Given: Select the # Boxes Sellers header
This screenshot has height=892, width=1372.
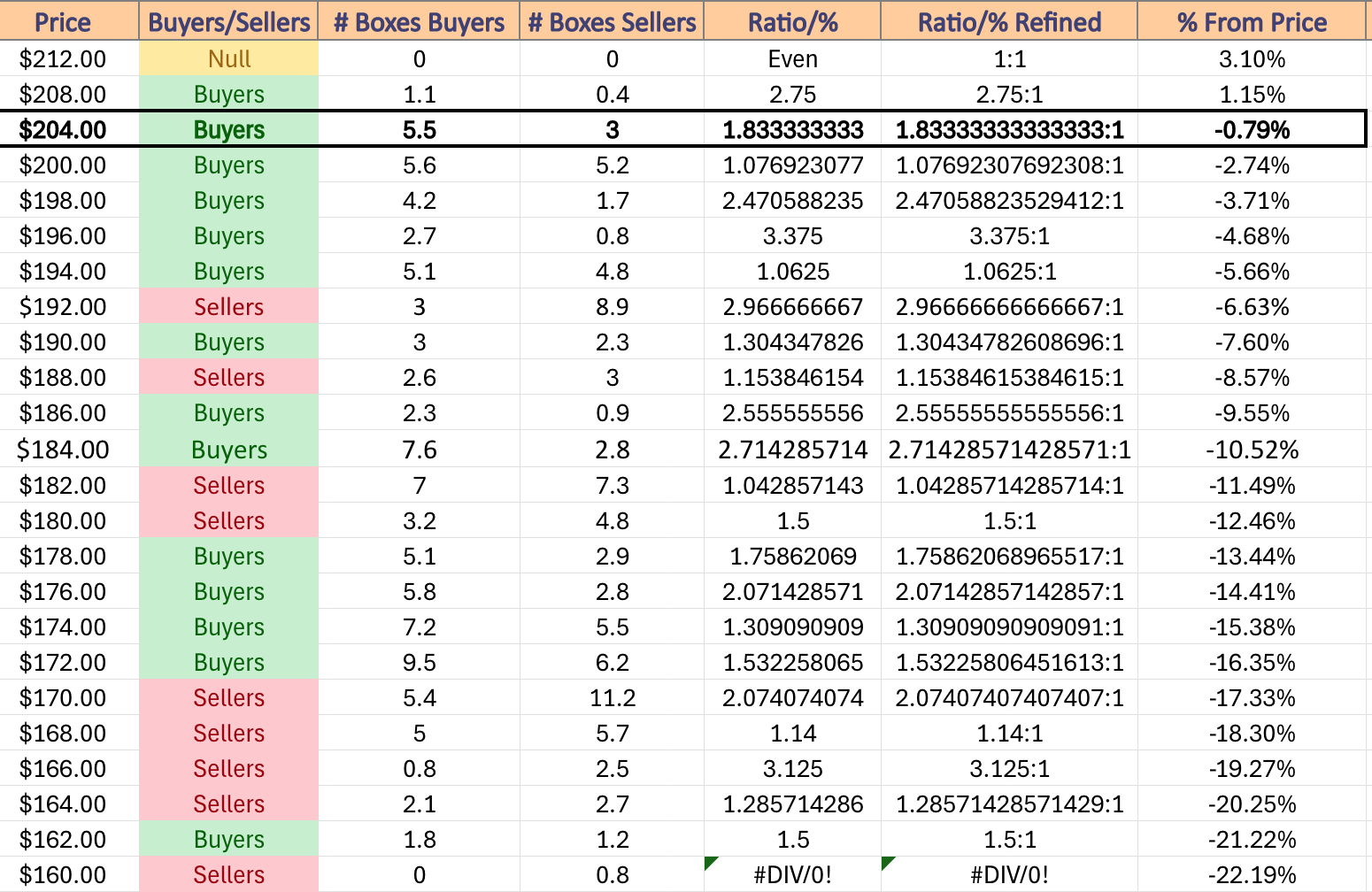Looking at the screenshot, I should click(612, 21).
